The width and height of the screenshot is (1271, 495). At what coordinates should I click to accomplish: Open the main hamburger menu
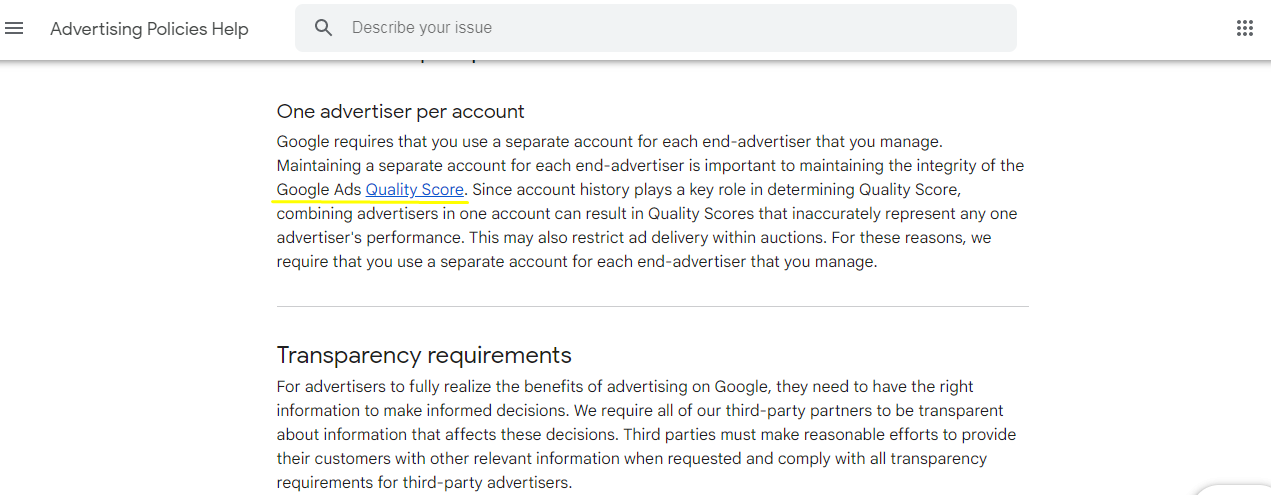[14, 28]
